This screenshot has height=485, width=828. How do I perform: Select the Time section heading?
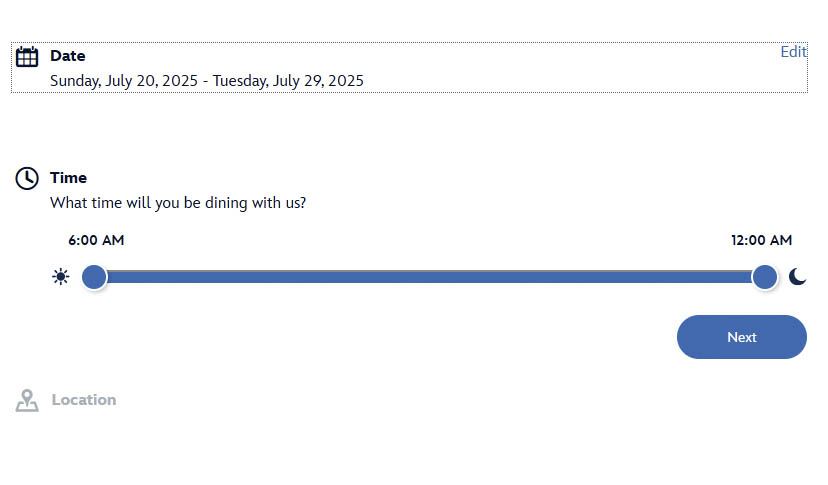point(69,178)
